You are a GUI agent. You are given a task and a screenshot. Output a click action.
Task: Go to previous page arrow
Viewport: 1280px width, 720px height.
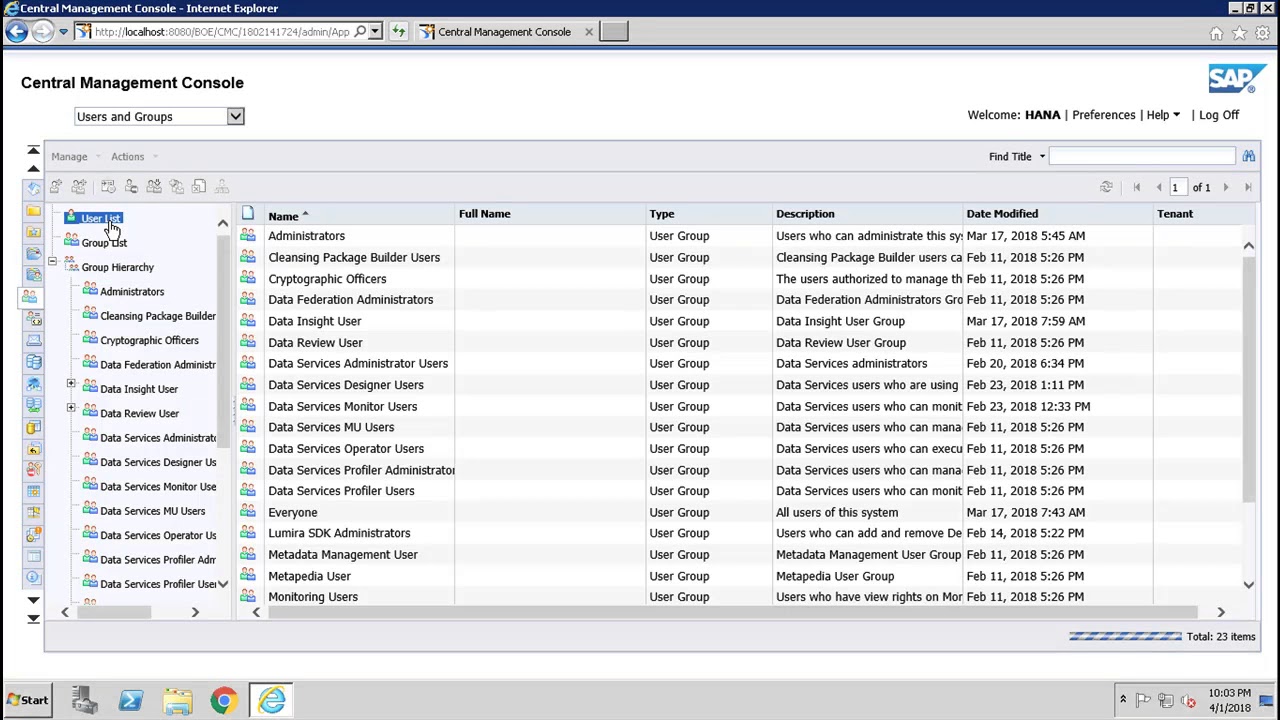tap(1159, 187)
